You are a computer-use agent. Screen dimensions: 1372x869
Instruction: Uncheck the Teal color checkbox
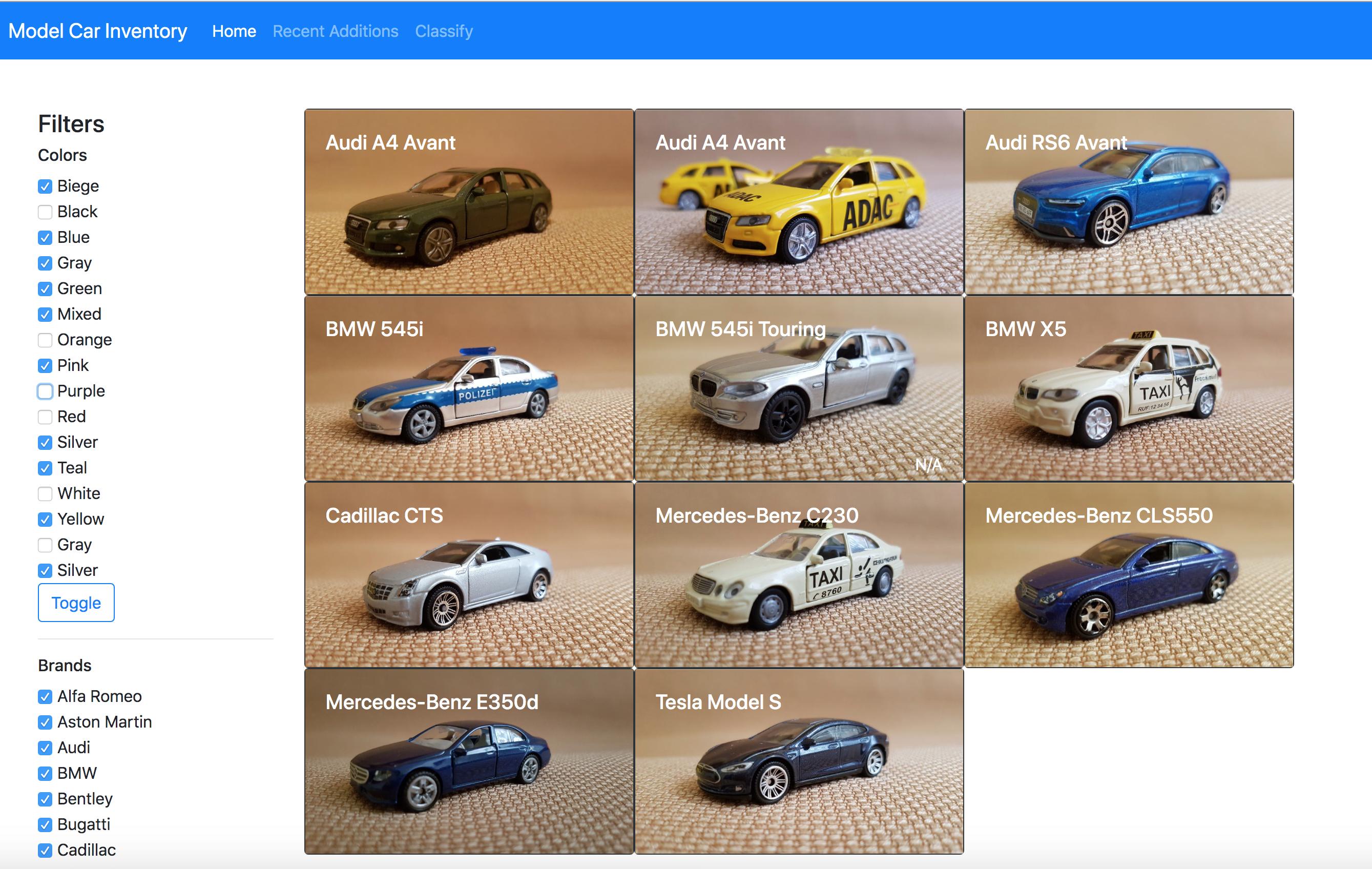coord(45,468)
